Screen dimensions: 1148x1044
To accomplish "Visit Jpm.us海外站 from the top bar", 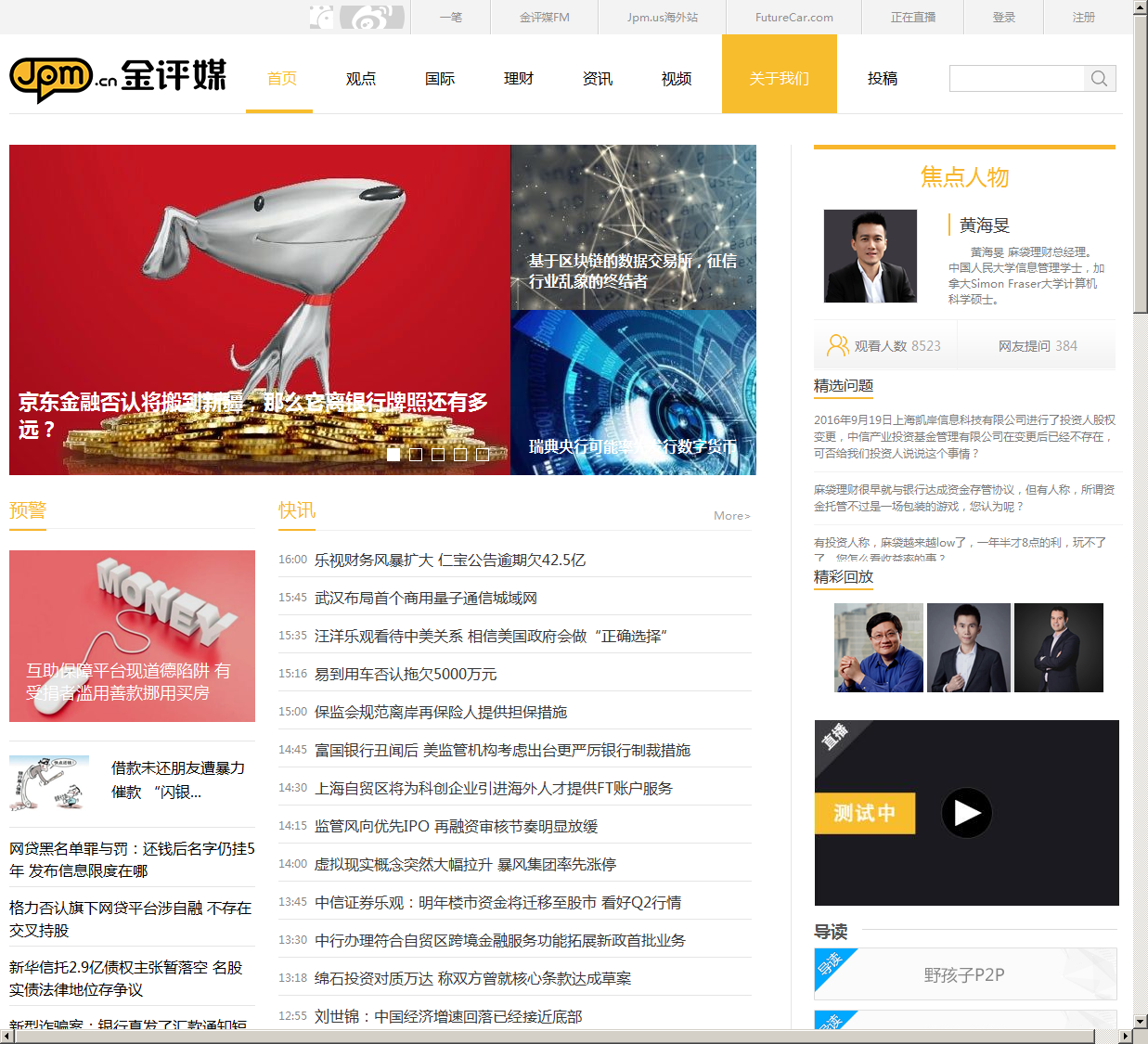I will click(663, 17).
